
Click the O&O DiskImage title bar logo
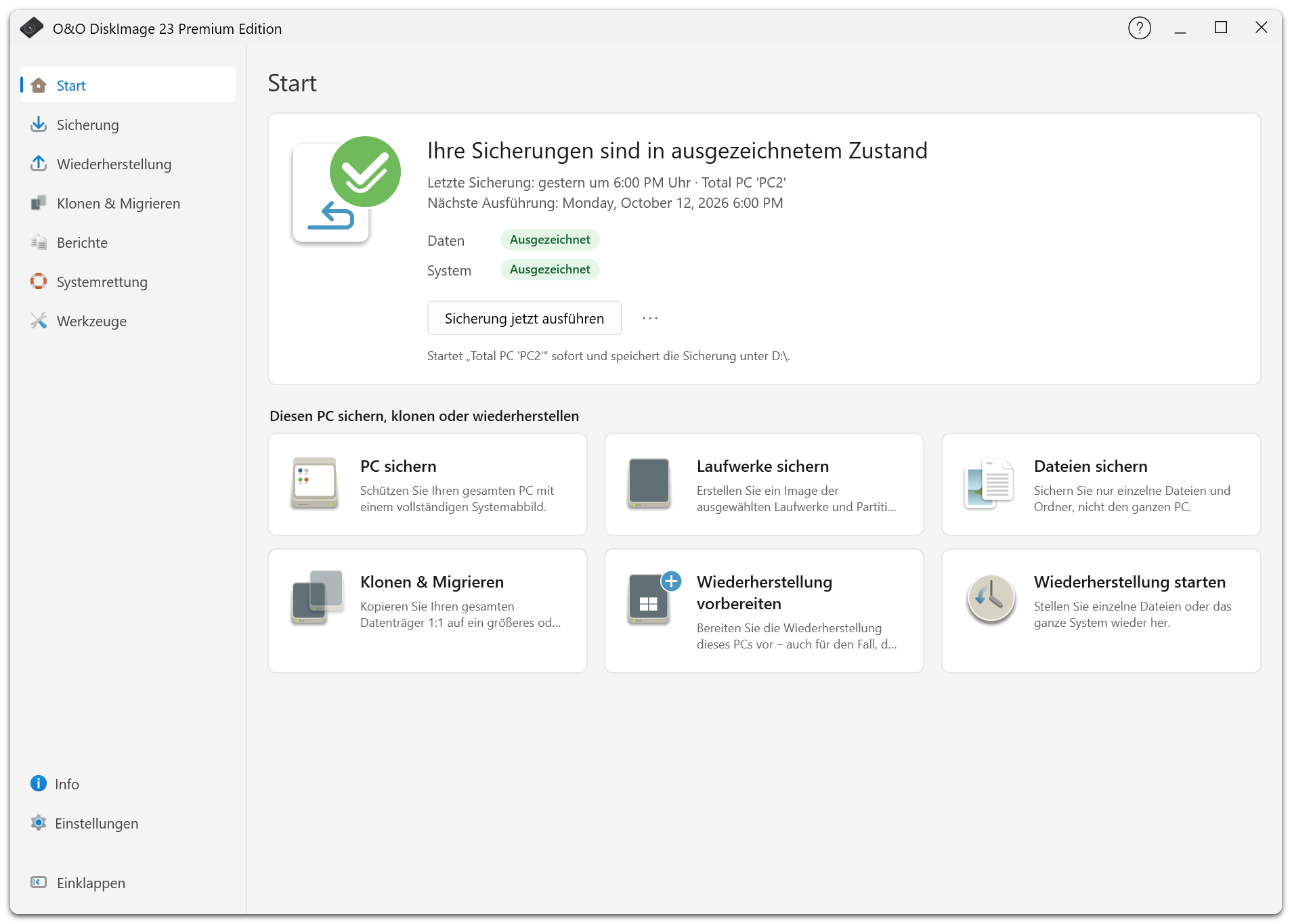tap(31, 28)
